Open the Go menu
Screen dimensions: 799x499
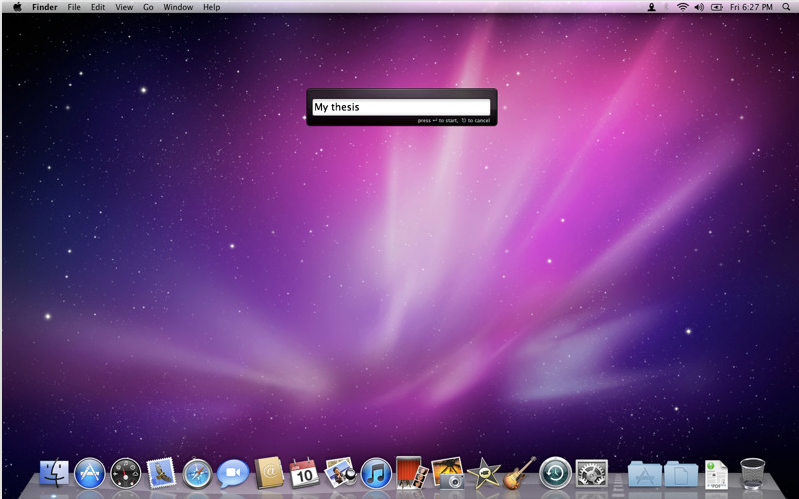coord(148,7)
